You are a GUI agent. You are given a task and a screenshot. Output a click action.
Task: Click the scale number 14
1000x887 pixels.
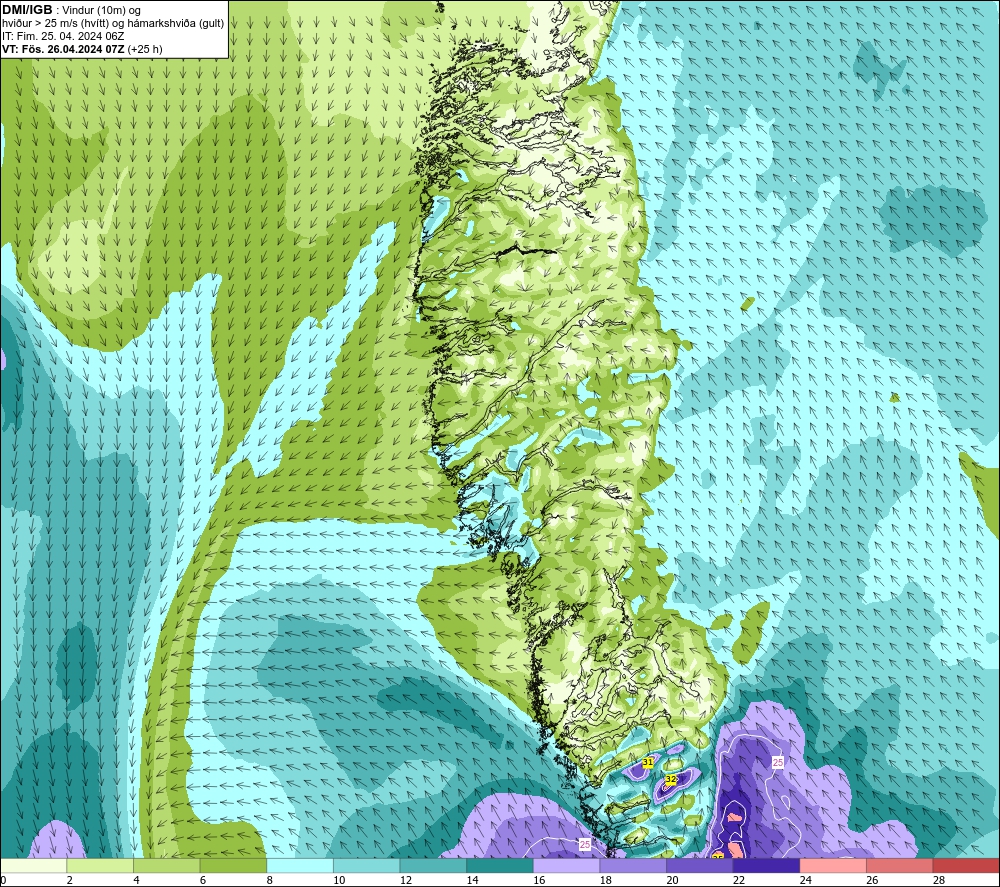coord(472,880)
